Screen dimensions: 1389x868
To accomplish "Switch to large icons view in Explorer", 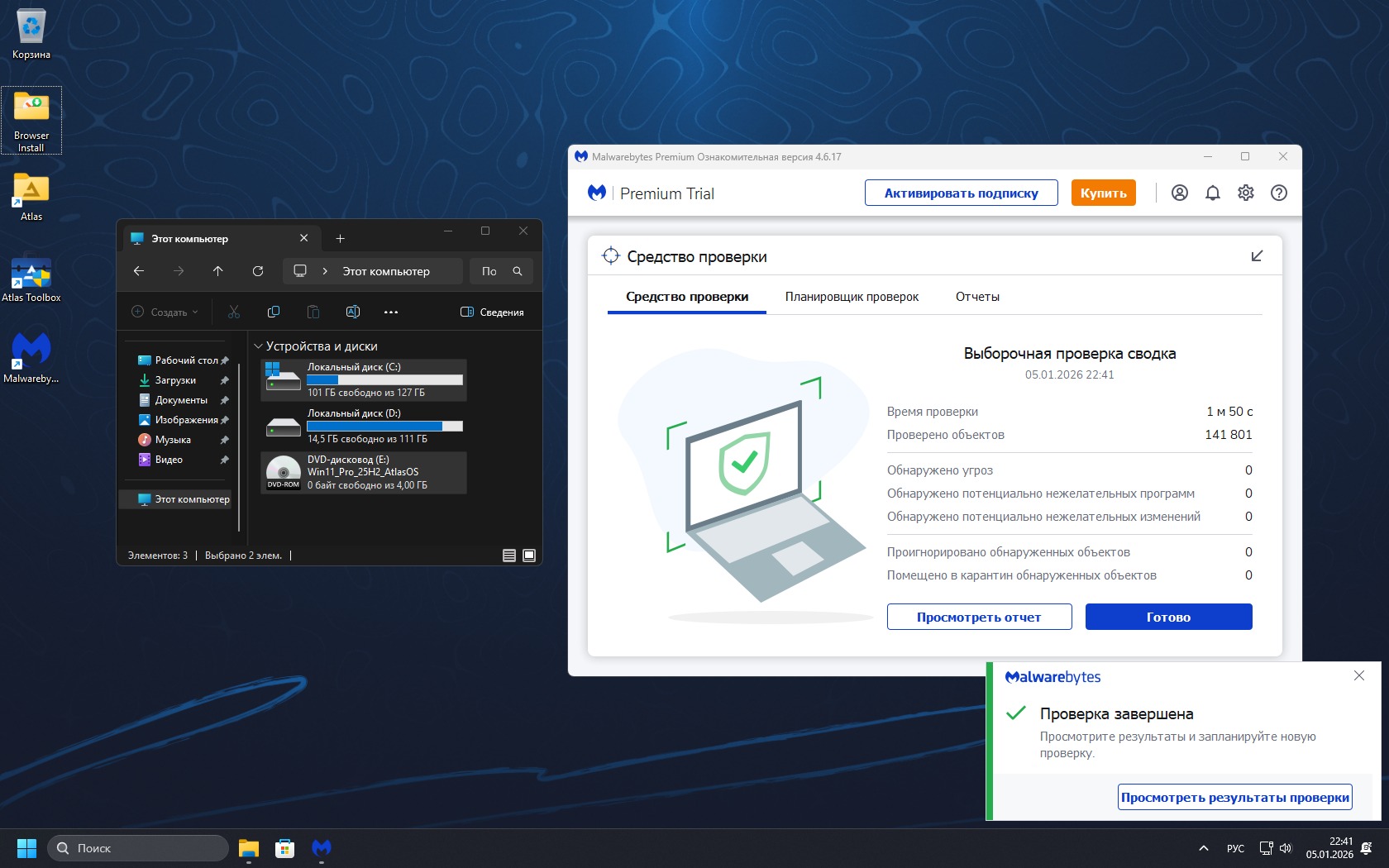I will 529,556.
